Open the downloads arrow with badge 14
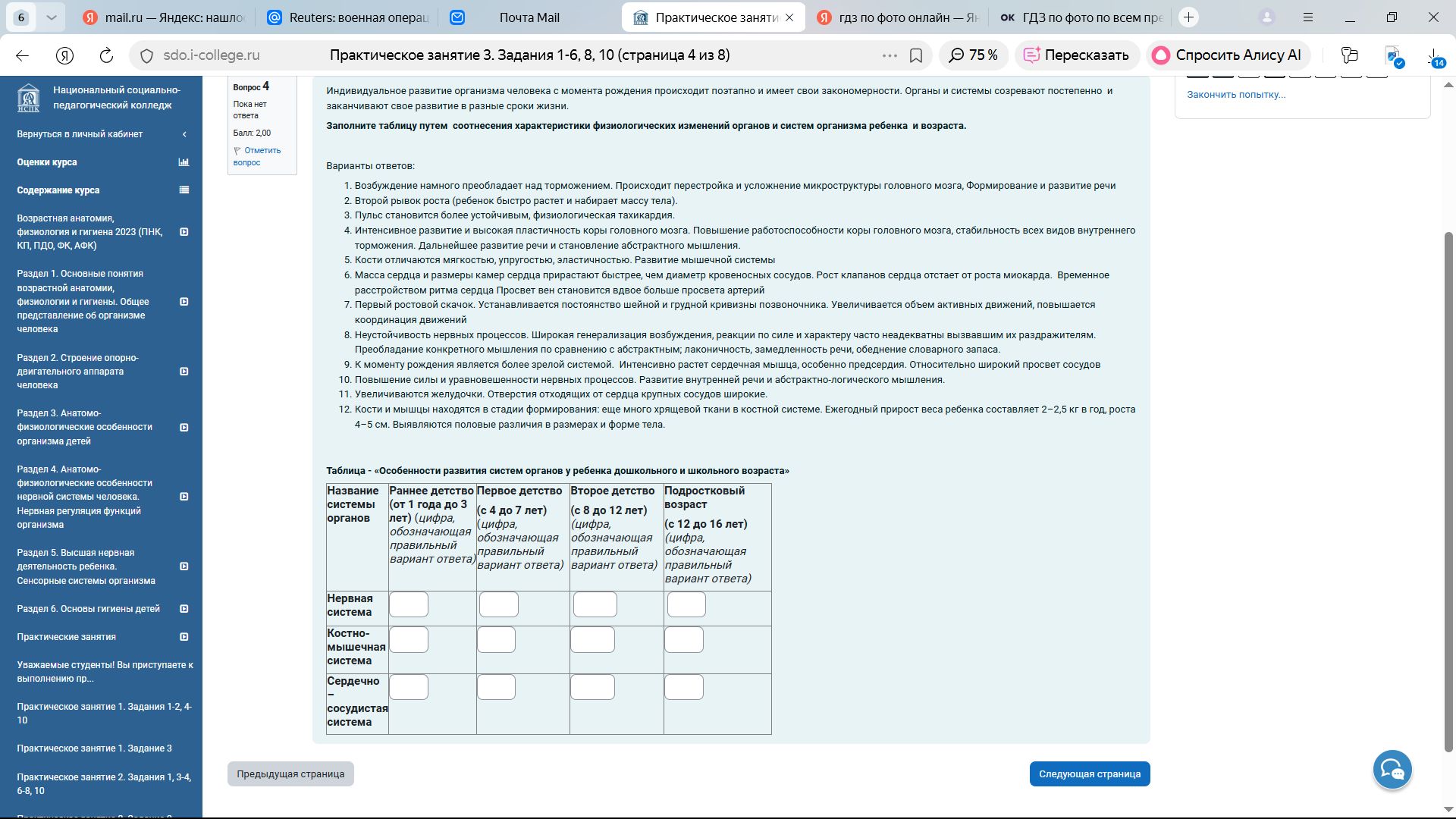 [1436, 58]
